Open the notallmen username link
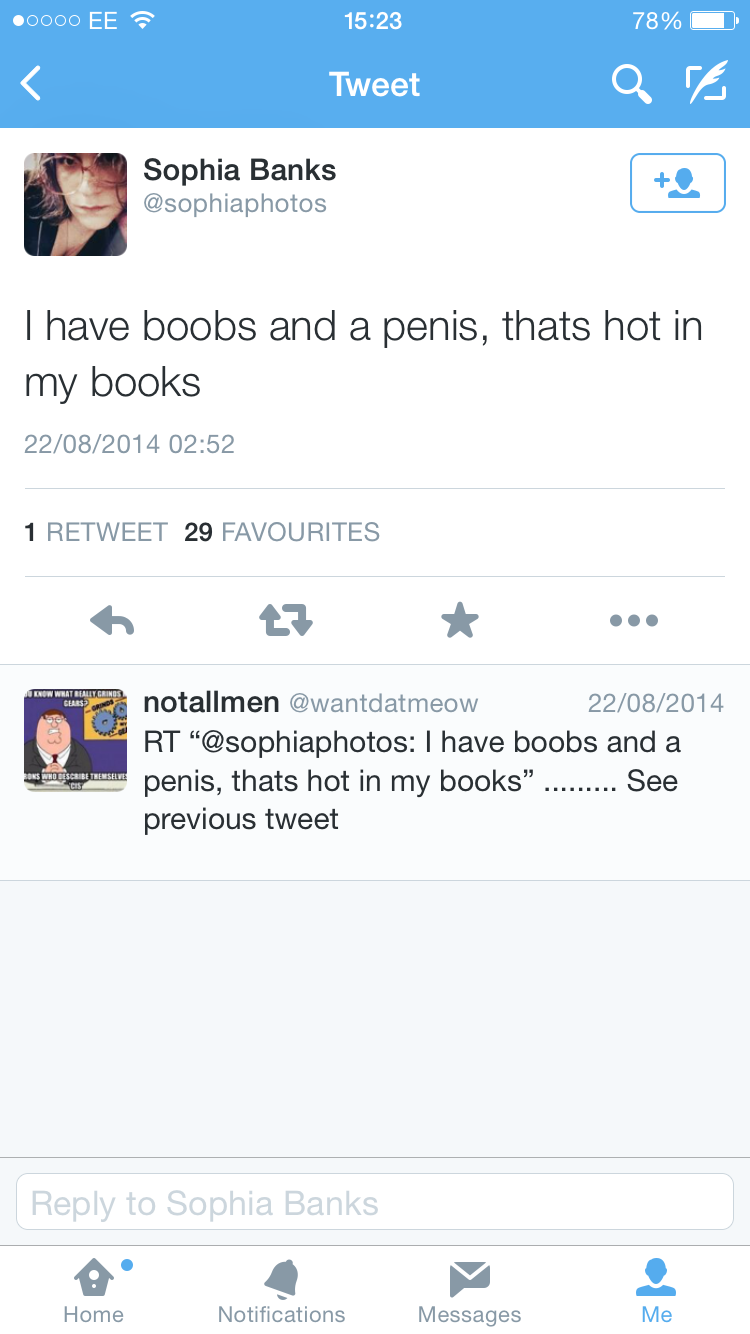 (x=211, y=702)
